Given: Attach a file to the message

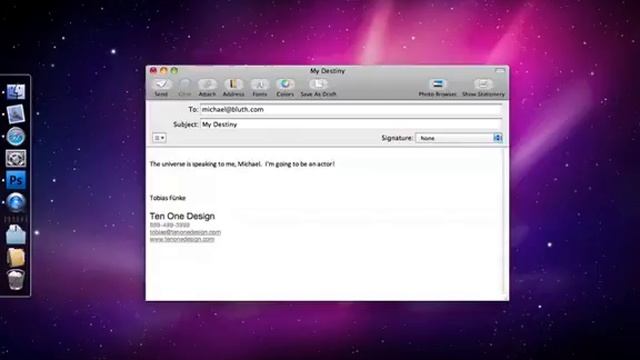Looking at the screenshot, I should pyautogui.click(x=207, y=87).
